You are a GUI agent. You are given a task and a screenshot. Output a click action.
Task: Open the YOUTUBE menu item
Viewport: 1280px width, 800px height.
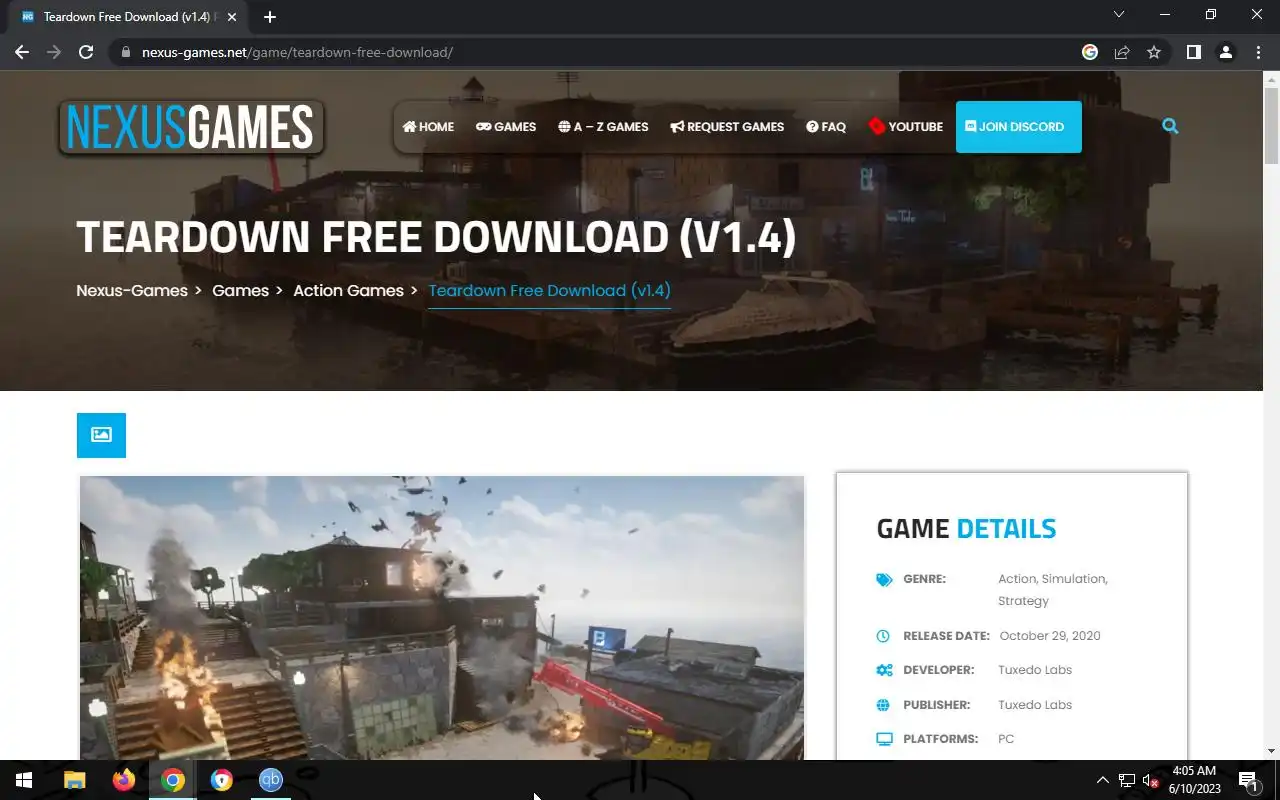(906, 127)
